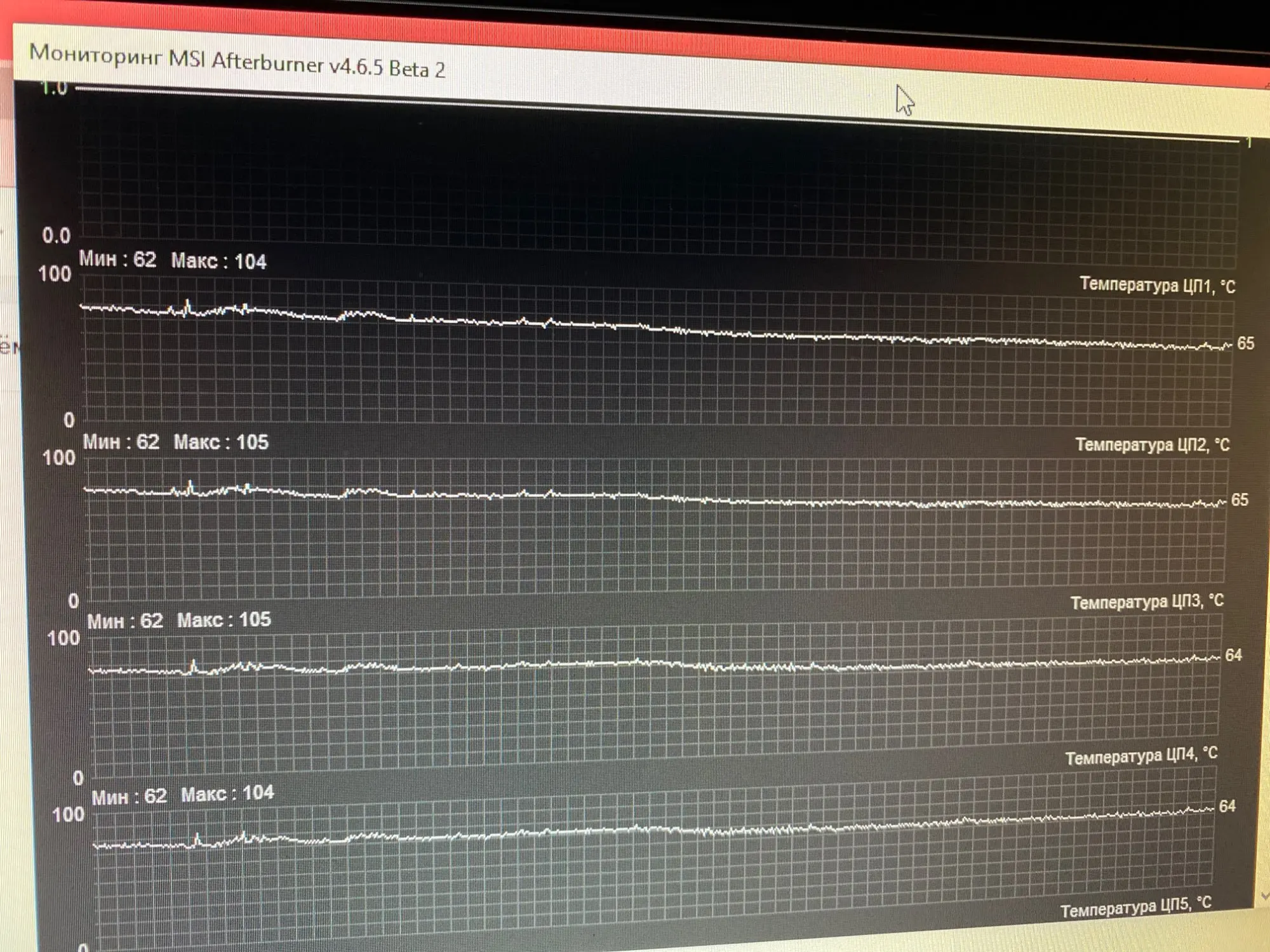Click current value 64 on ЦП3 graph
The height and width of the screenshot is (952, 1270).
point(1233,655)
